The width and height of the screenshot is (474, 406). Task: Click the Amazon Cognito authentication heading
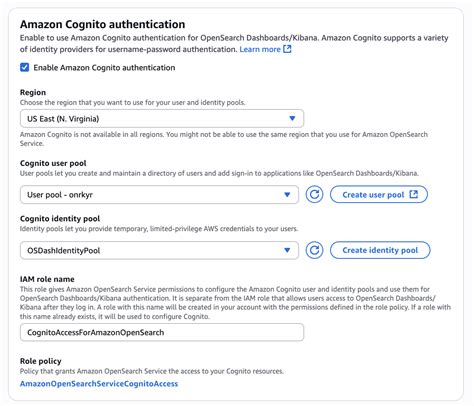click(103, 24)
